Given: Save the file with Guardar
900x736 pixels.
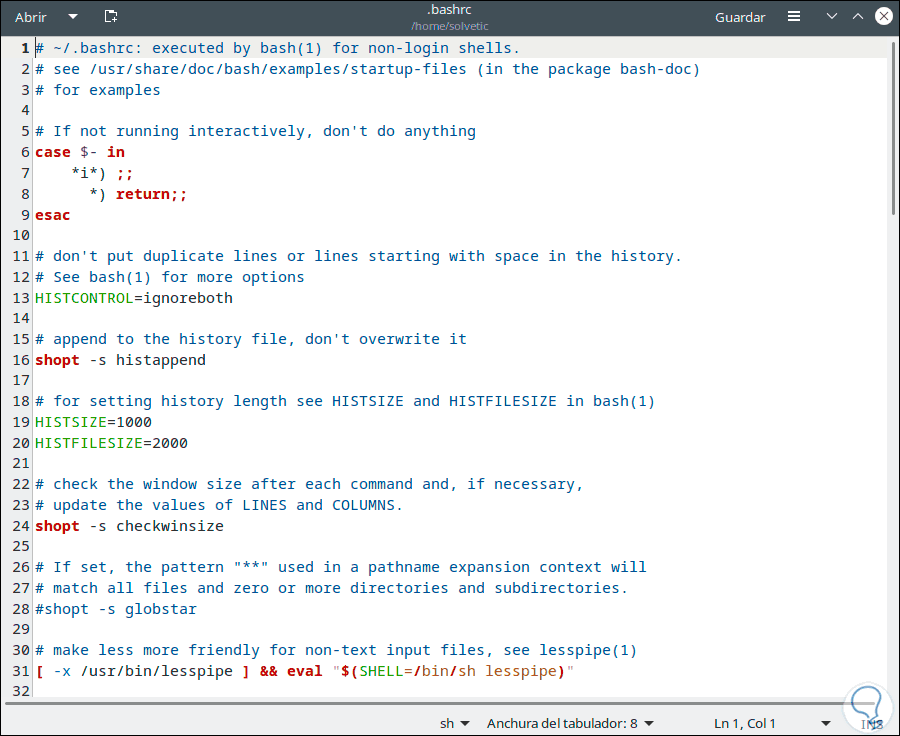Looking at the screenshot, I should [x=740, y=17].
